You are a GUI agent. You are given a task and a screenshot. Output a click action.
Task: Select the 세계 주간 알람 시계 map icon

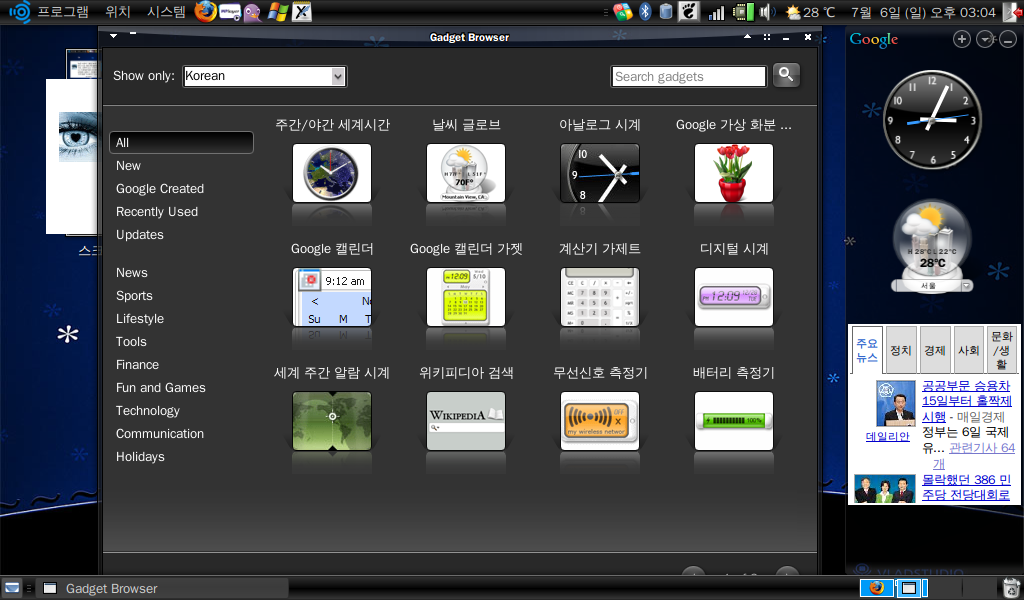[332, 421]
